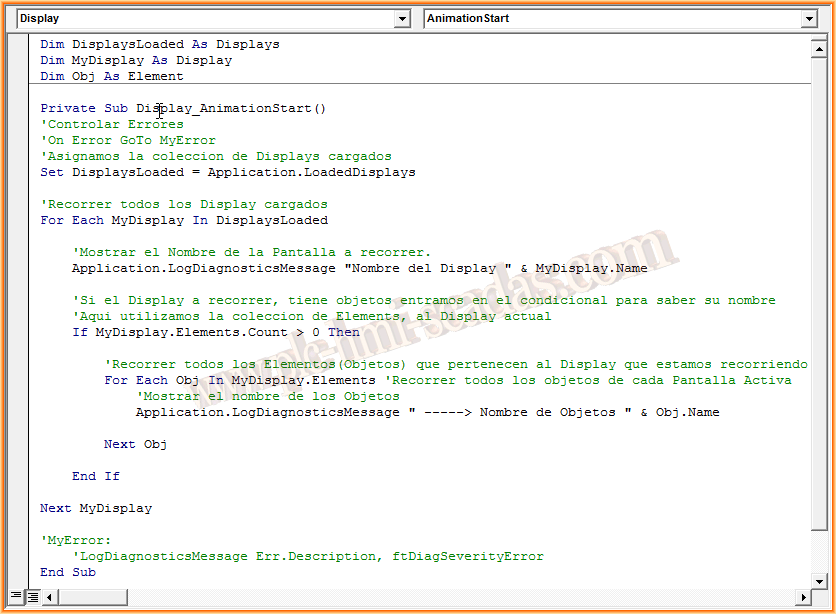Click the Display object combo box field
The image size is (836, 614).
pyautogui.click(x=200, y=19)
